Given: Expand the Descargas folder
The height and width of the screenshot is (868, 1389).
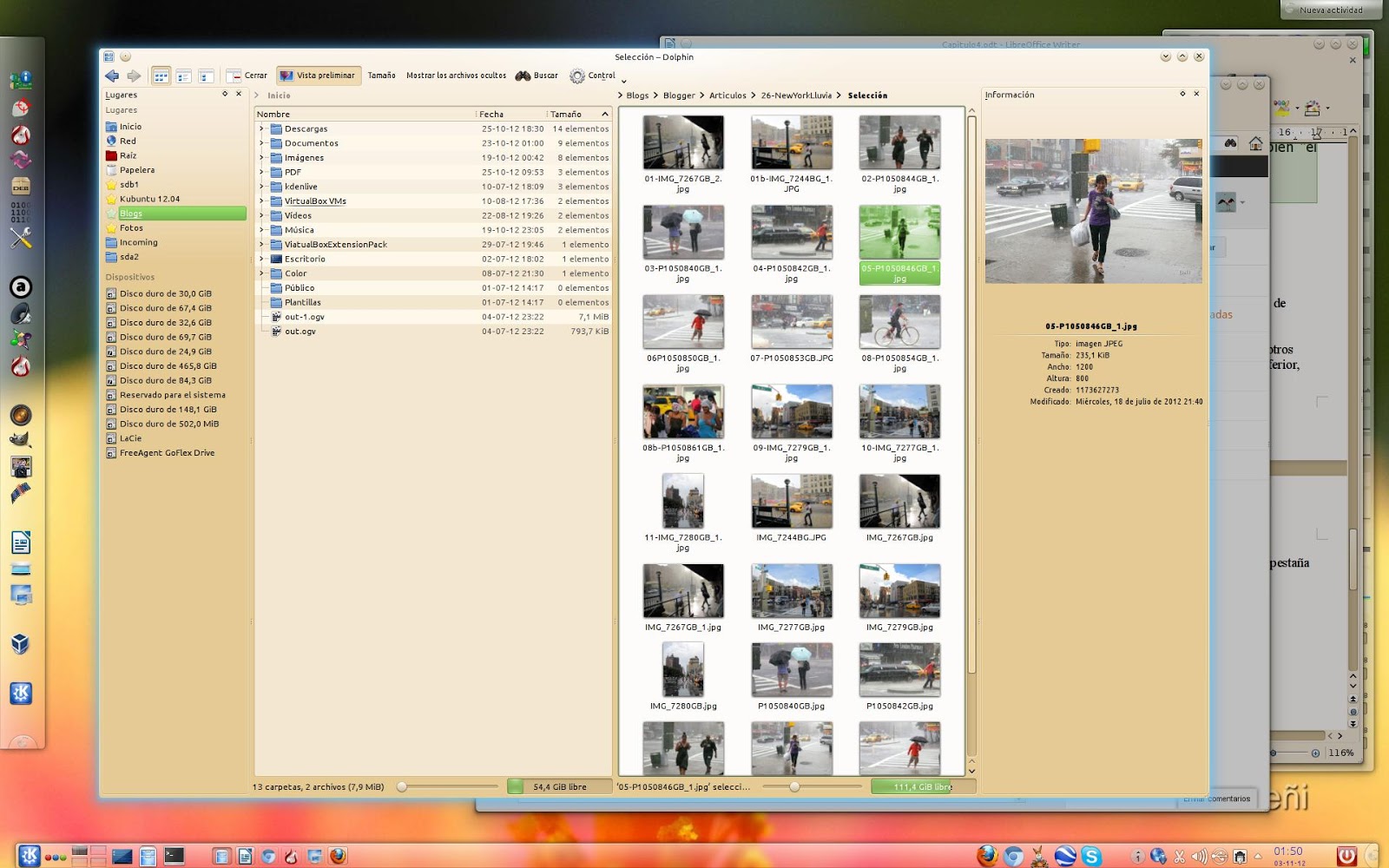Looking at the screenshot, I should [x=261, y=128].
